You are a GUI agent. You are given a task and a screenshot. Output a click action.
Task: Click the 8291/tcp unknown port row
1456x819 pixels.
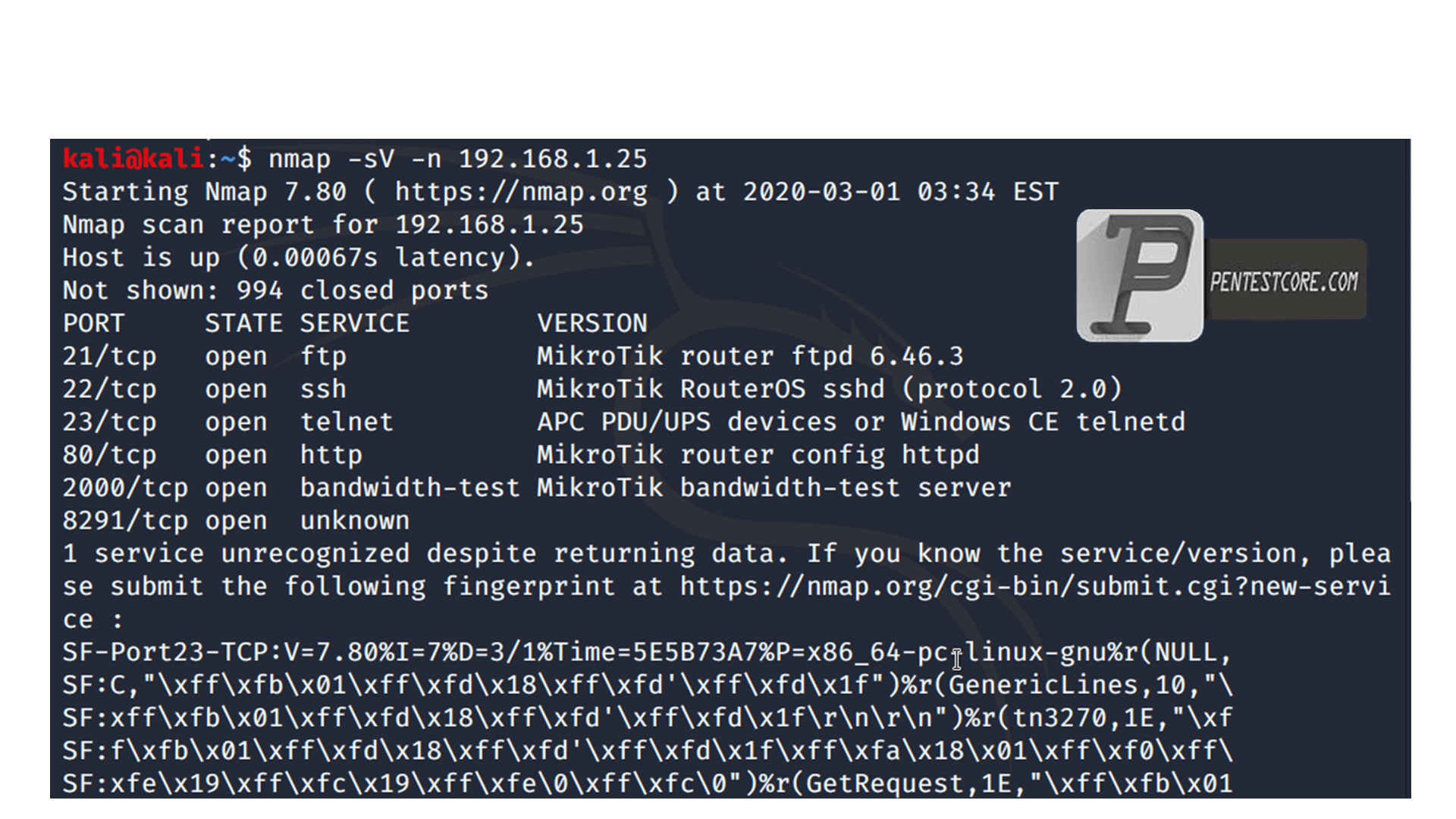[x=236, y=521]
